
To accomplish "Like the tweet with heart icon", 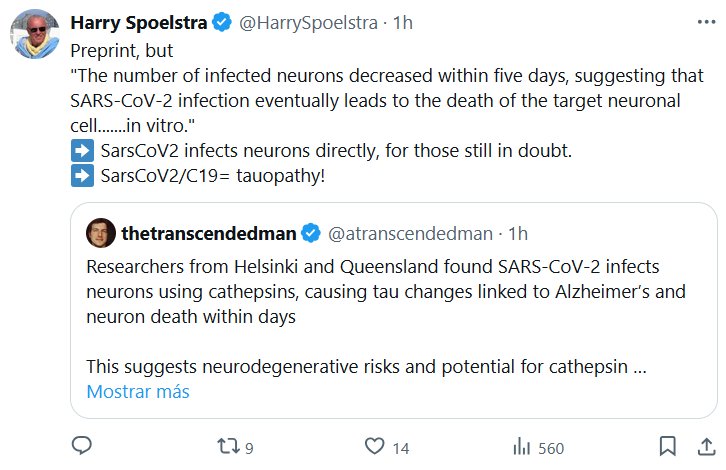I will 375,446.
